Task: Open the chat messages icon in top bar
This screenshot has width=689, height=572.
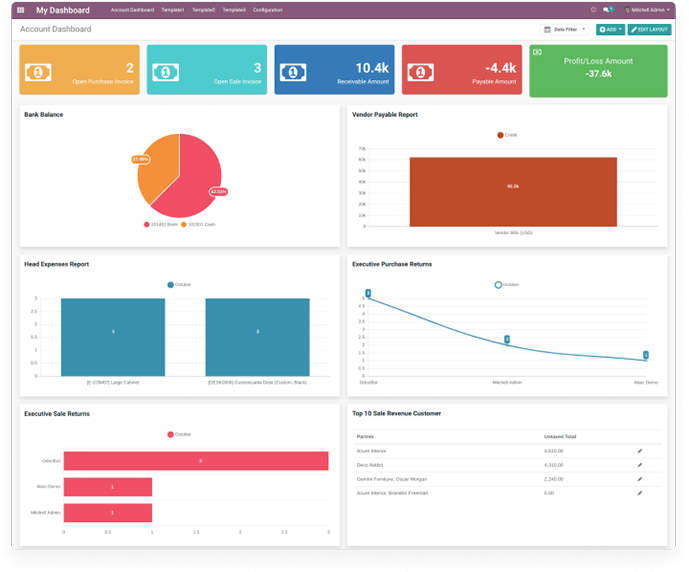Action: click(x=608, y=10)
